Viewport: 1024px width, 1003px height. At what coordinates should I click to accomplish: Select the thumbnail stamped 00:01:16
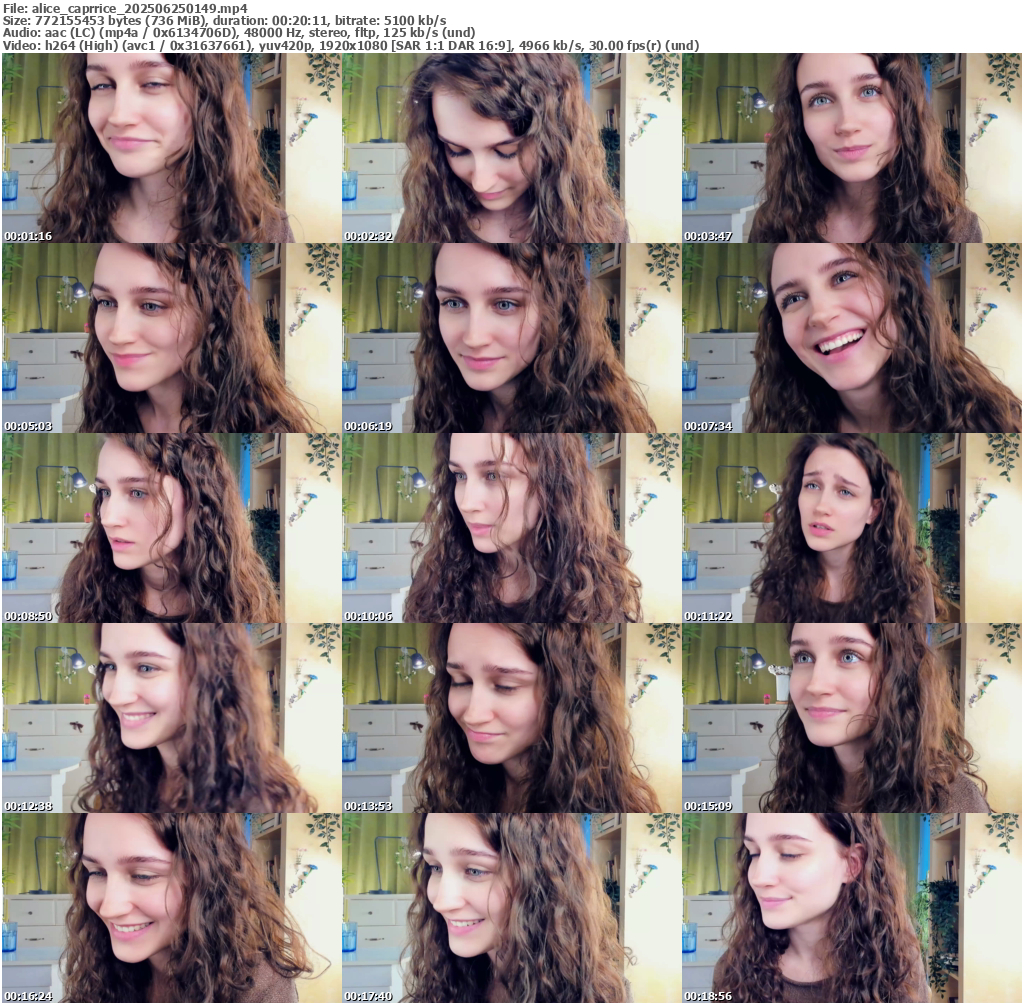click(171, 148)
